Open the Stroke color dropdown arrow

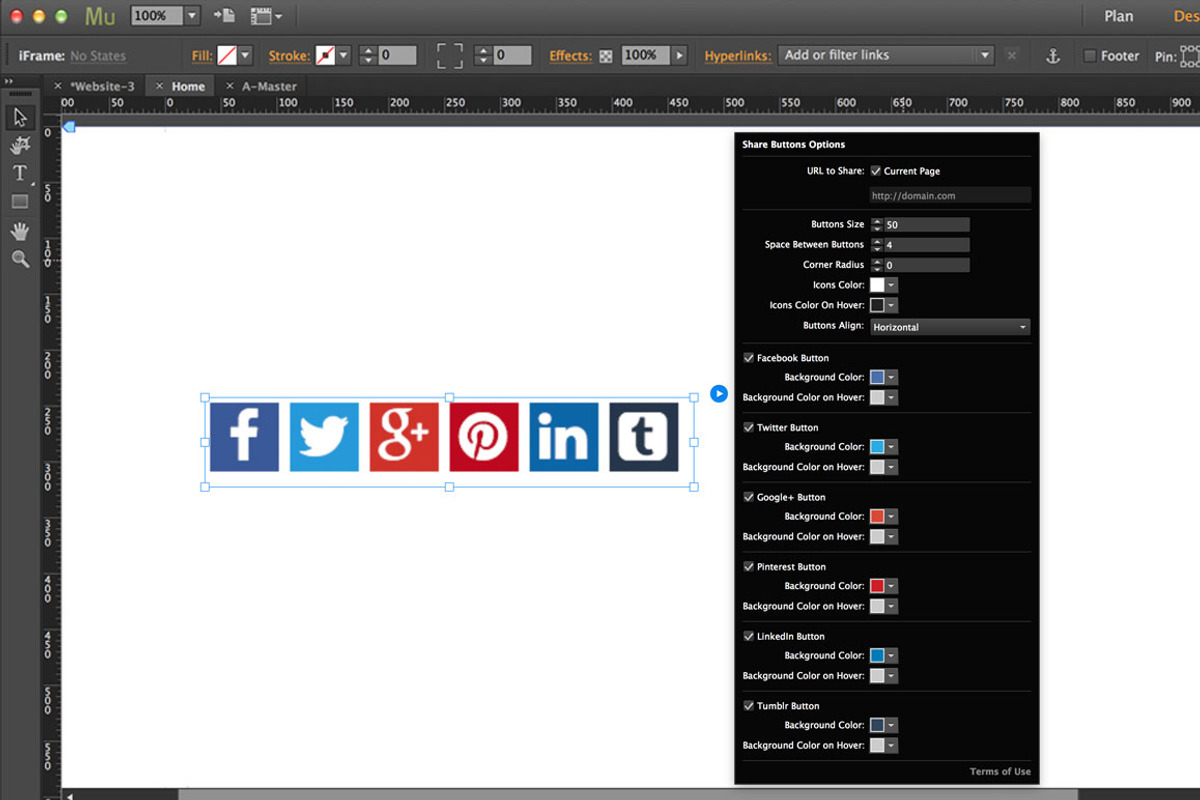[344, 56]
